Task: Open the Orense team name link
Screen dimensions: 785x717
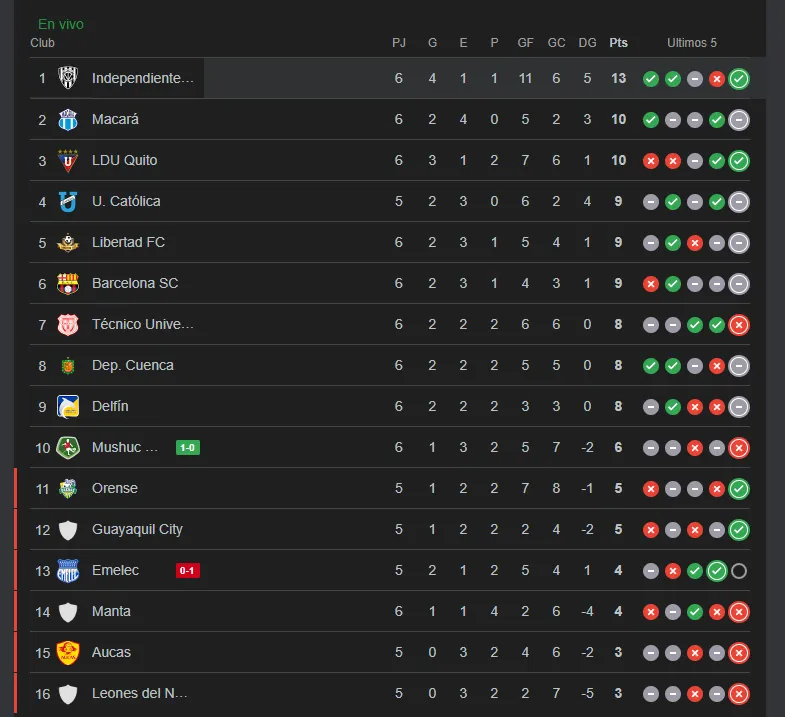Action: (x=114, y=488)
